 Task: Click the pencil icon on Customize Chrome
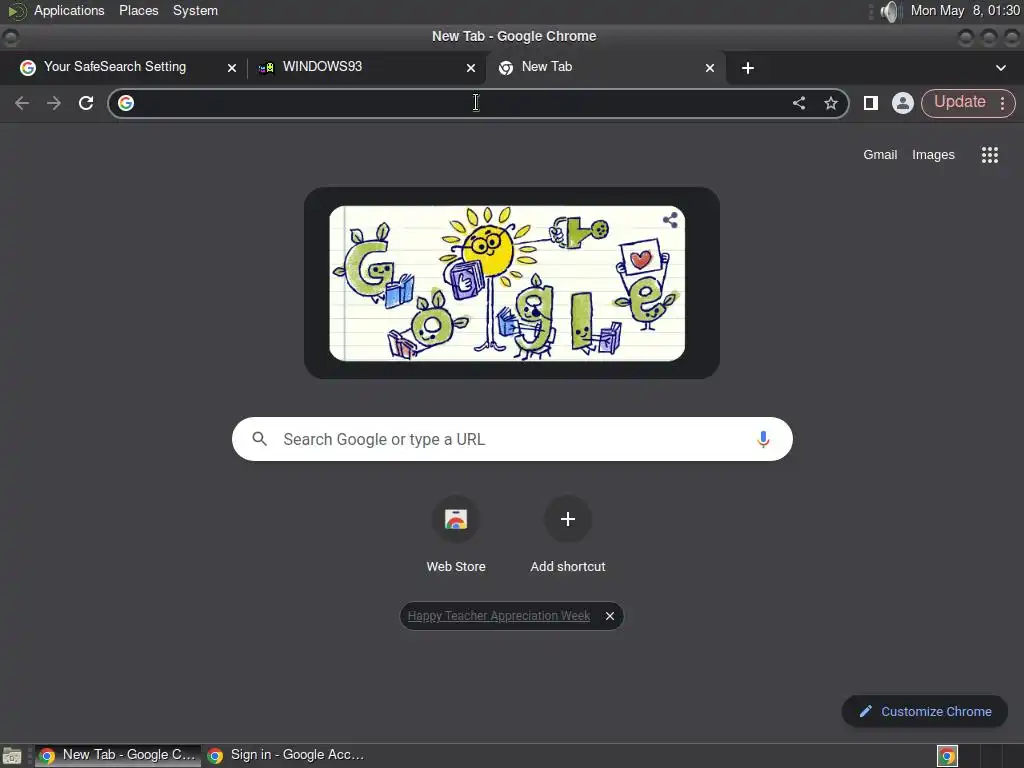tap(865, 711)
